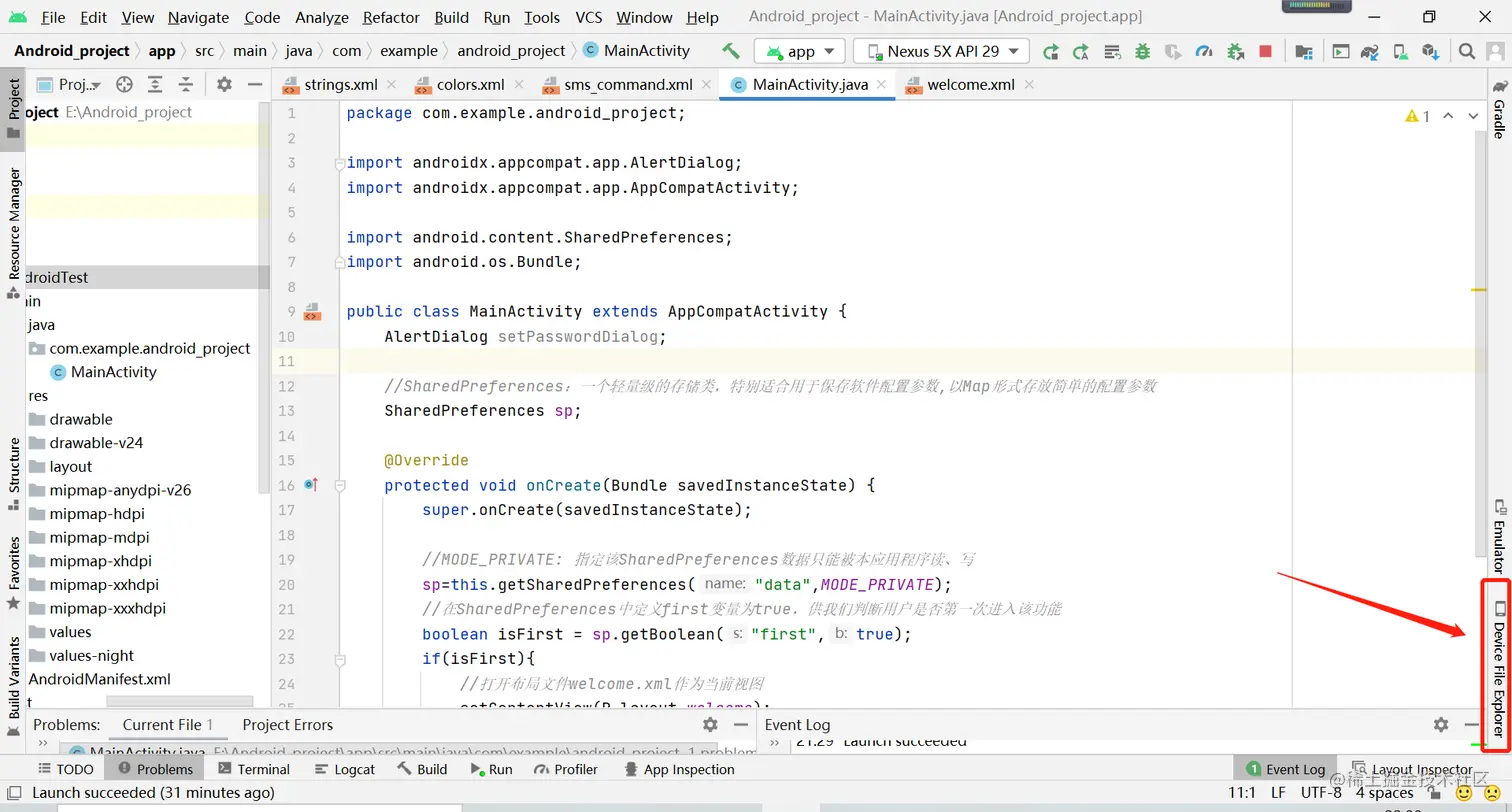Open the Logcat tool window
The width and height of the screenshot is (1512, 812).
(345, 769)
